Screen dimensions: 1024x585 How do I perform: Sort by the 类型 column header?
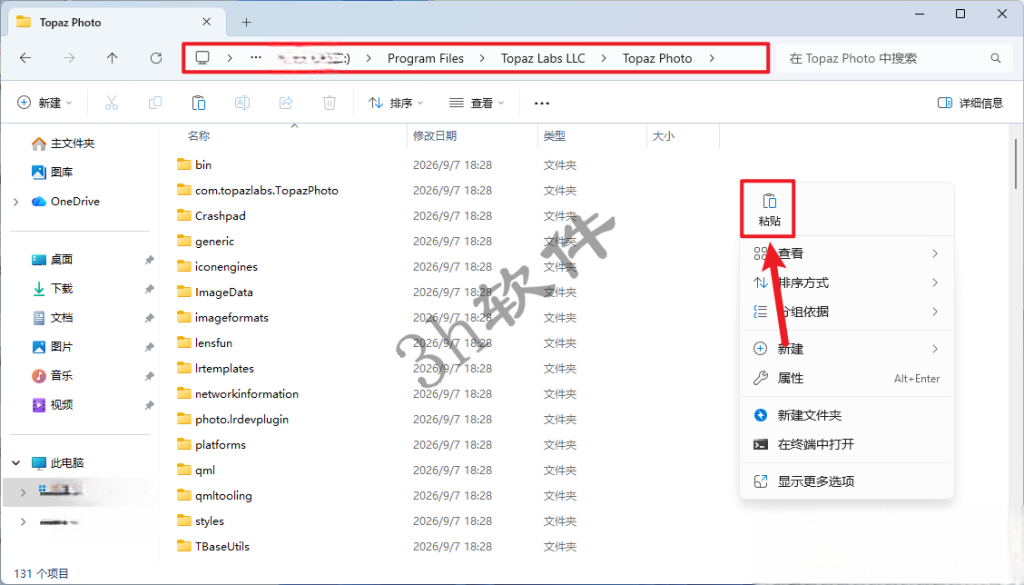coord(554,136)
